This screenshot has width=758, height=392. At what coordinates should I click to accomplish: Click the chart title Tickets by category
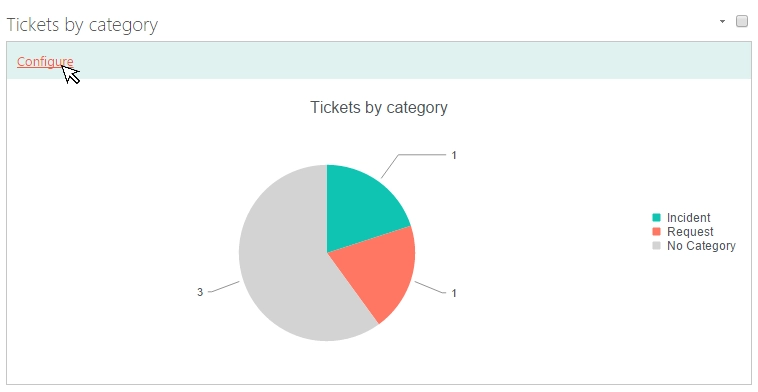pos(379,107)
